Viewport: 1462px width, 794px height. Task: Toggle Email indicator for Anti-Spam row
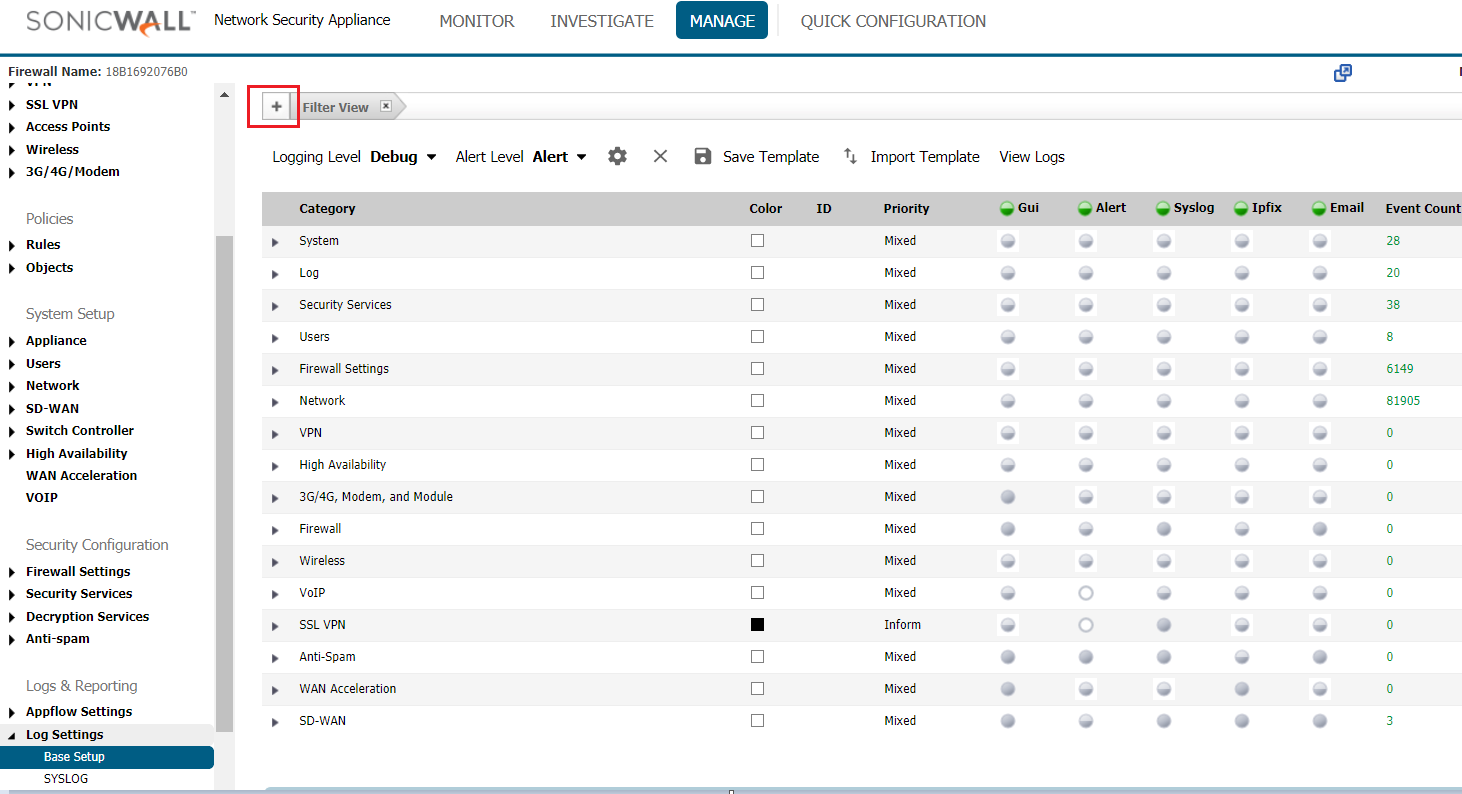[1320, 657]
